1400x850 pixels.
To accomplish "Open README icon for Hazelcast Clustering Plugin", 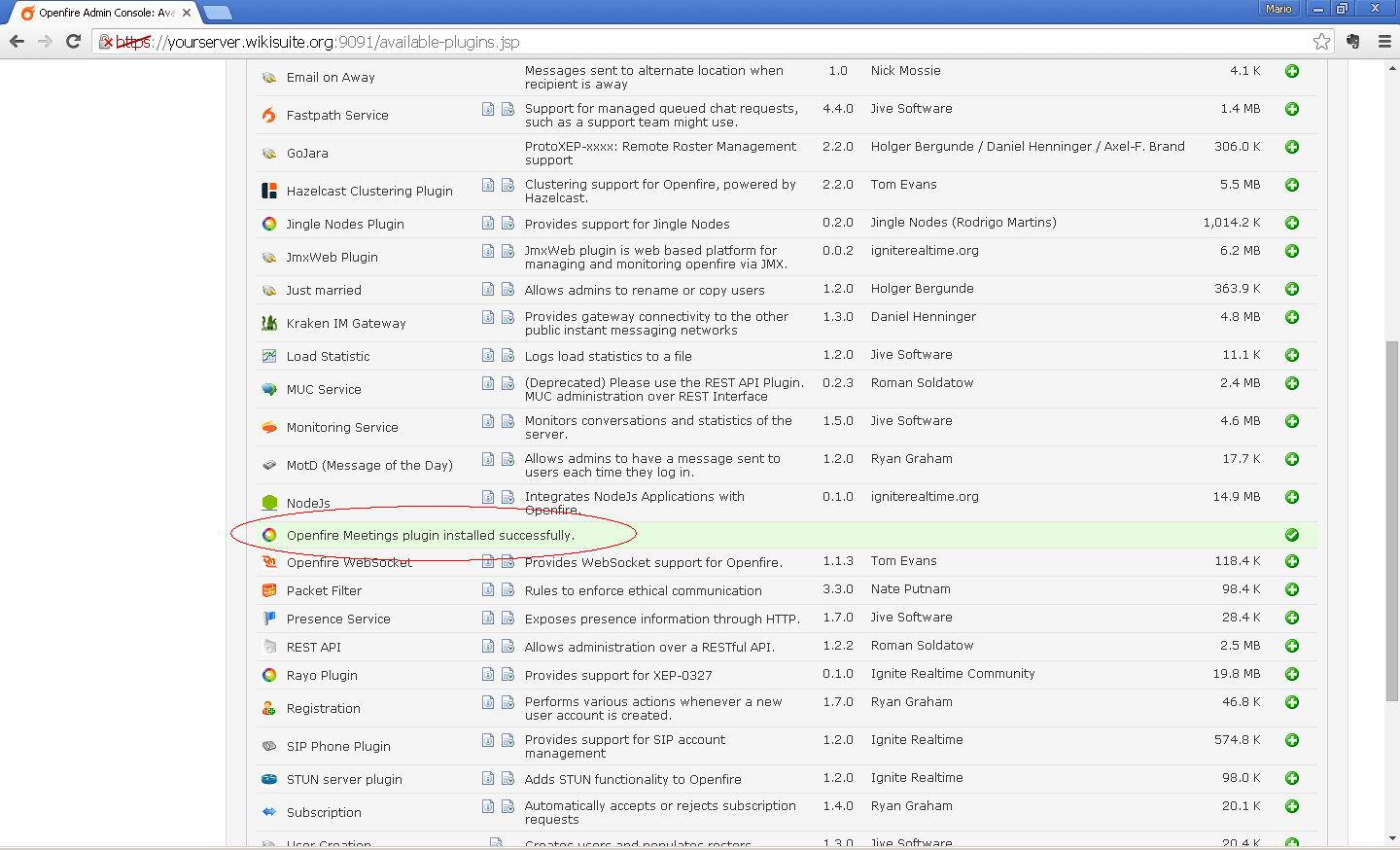I will (488, 185).
